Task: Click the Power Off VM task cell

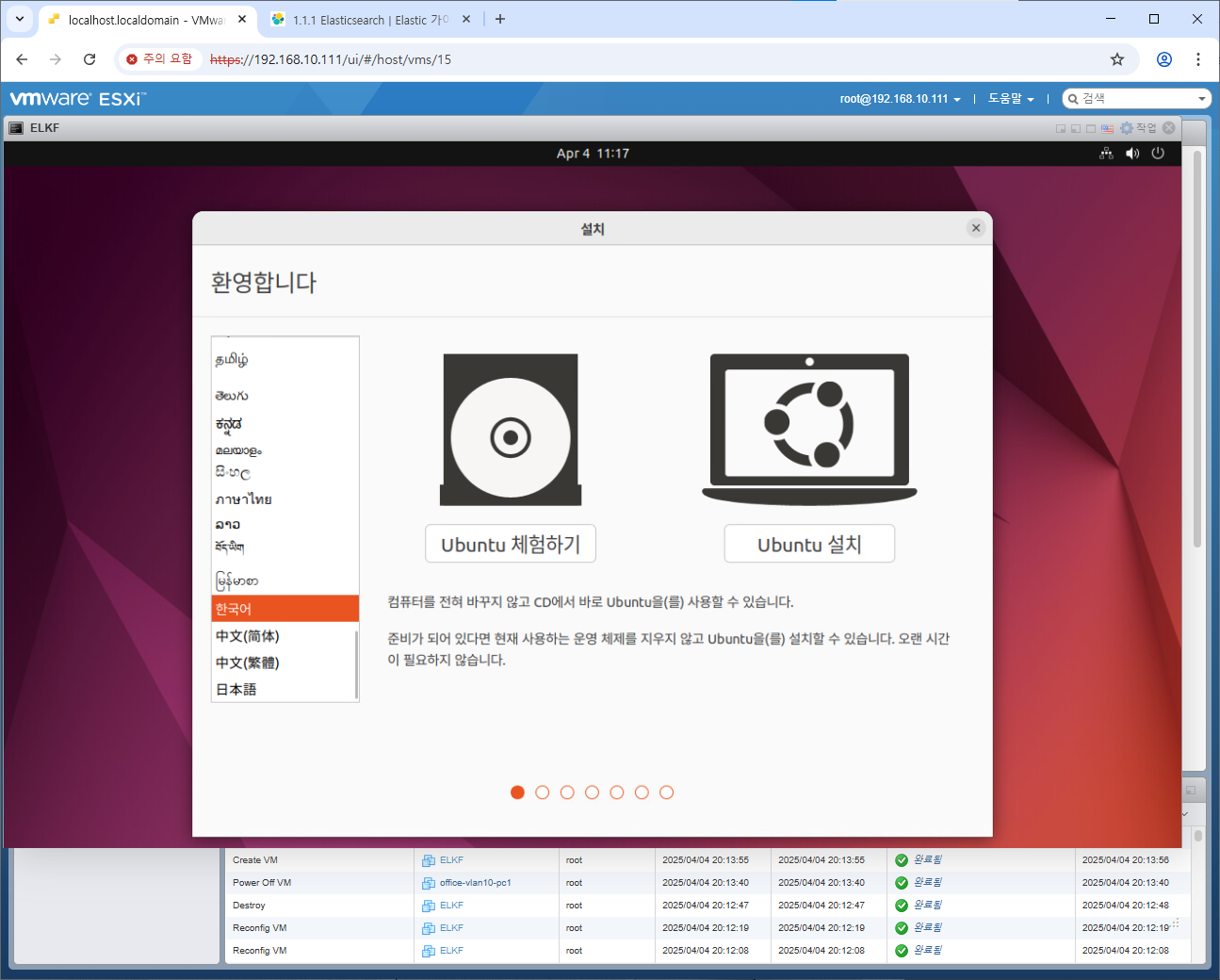Action: (x=318, y=883)
